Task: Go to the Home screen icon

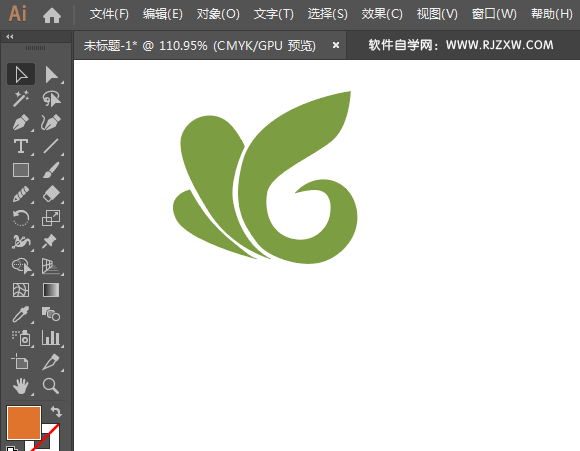Action: tap(52, 15)
